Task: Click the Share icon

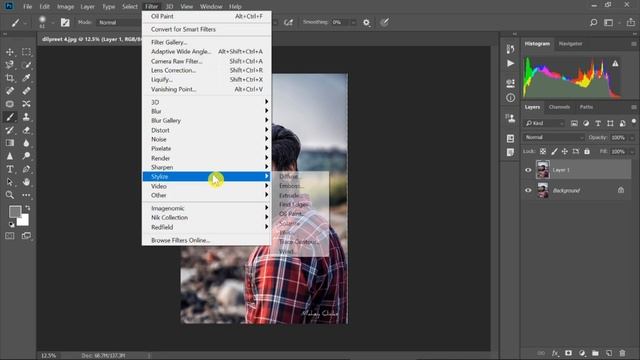Action: pyautogui.click(x=631, y=22)
